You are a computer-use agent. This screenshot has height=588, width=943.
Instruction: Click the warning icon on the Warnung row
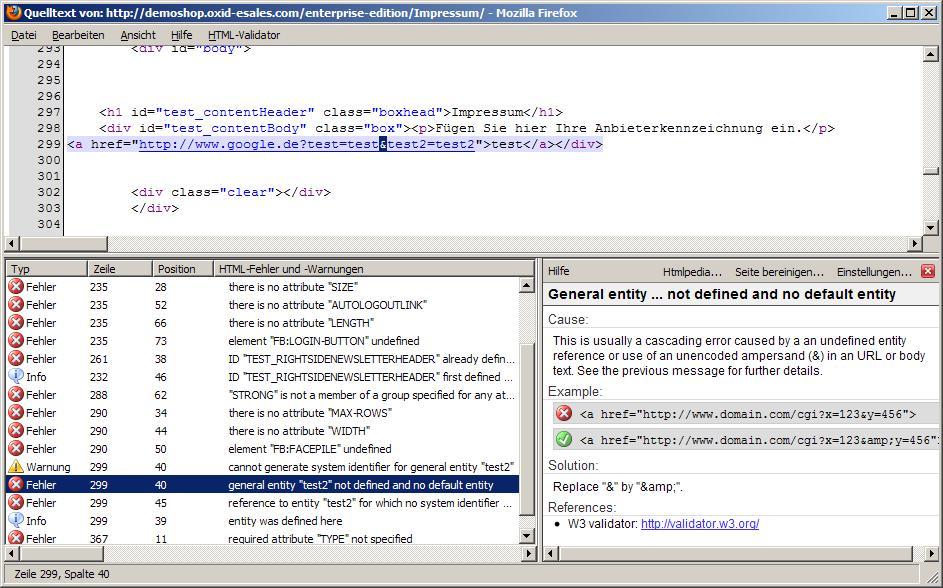16,467
